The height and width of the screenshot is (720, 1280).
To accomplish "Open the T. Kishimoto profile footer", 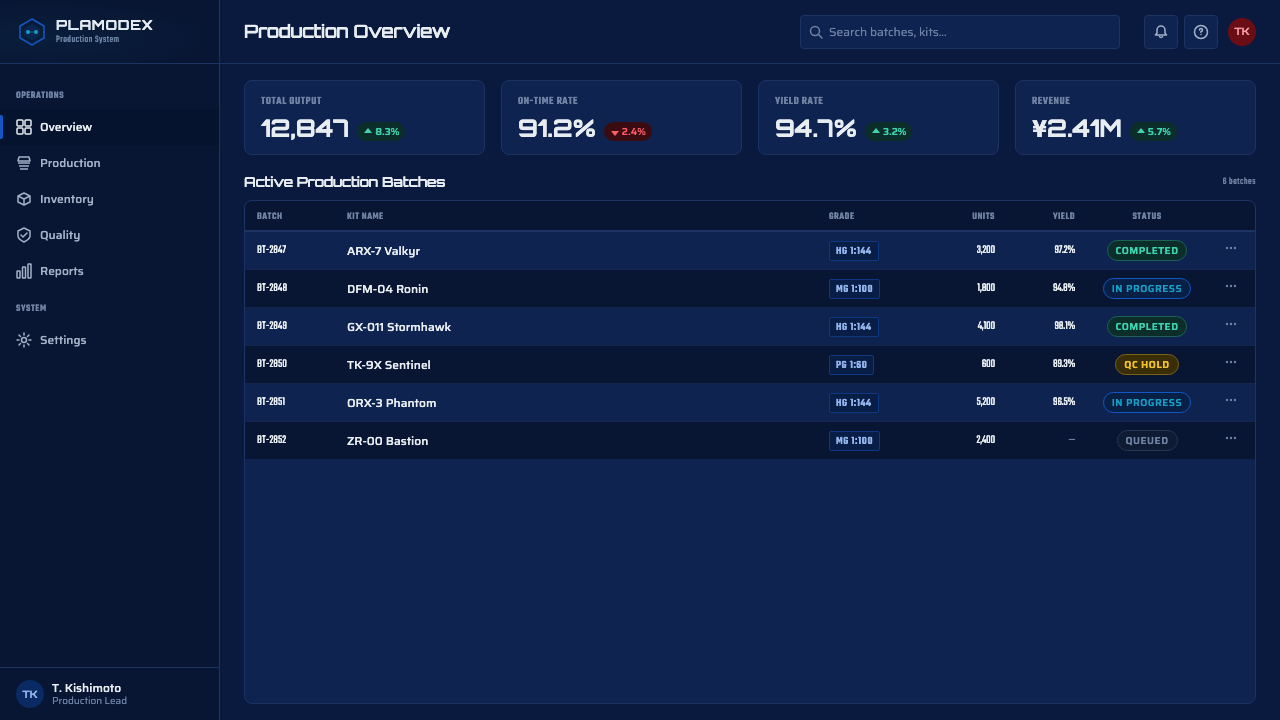I will point(110,694).
